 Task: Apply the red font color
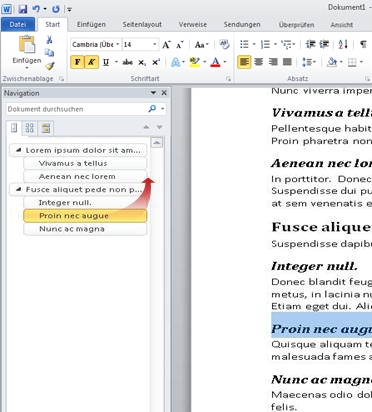pos(215,62)
